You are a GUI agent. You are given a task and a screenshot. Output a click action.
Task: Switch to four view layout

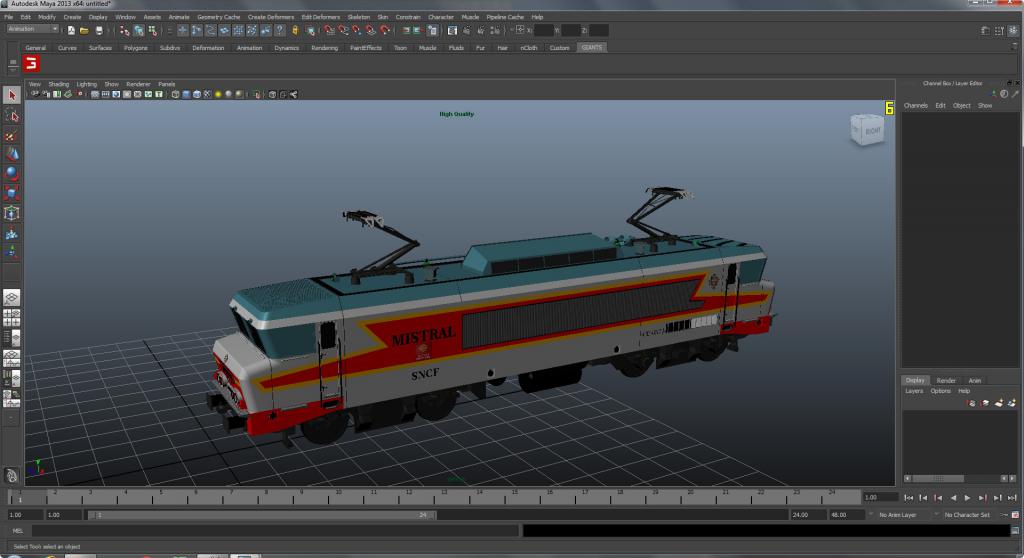point(12,318)
